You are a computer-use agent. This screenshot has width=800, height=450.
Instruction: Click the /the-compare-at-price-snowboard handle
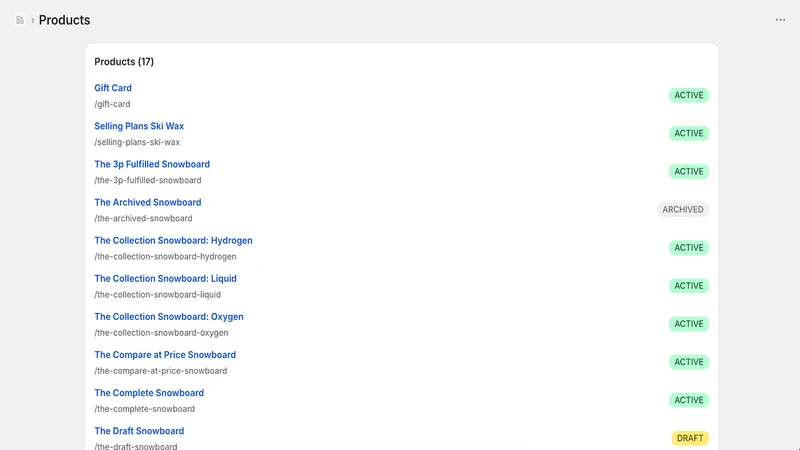(160, 371)
